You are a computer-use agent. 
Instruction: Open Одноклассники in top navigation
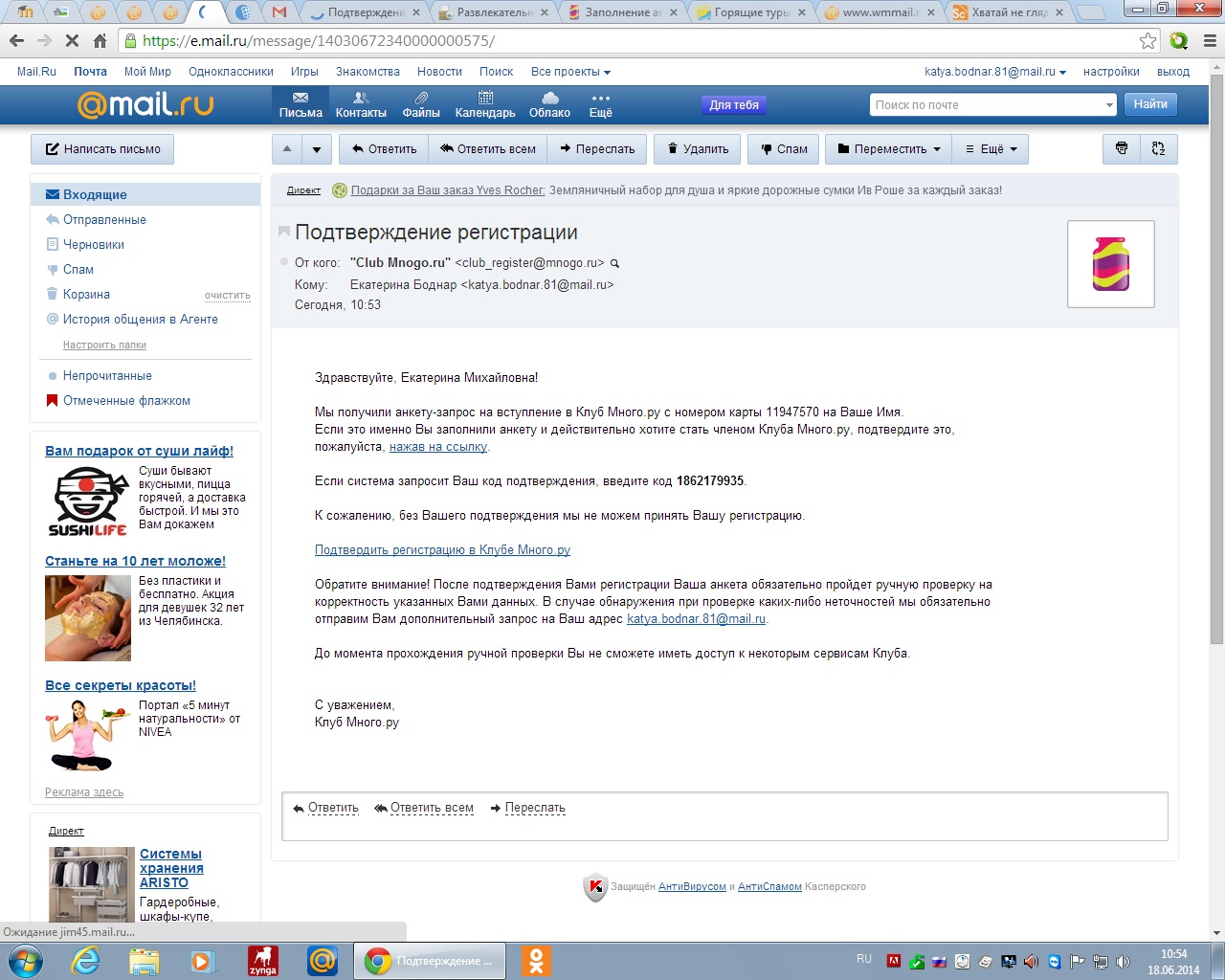tap(231, 72)
